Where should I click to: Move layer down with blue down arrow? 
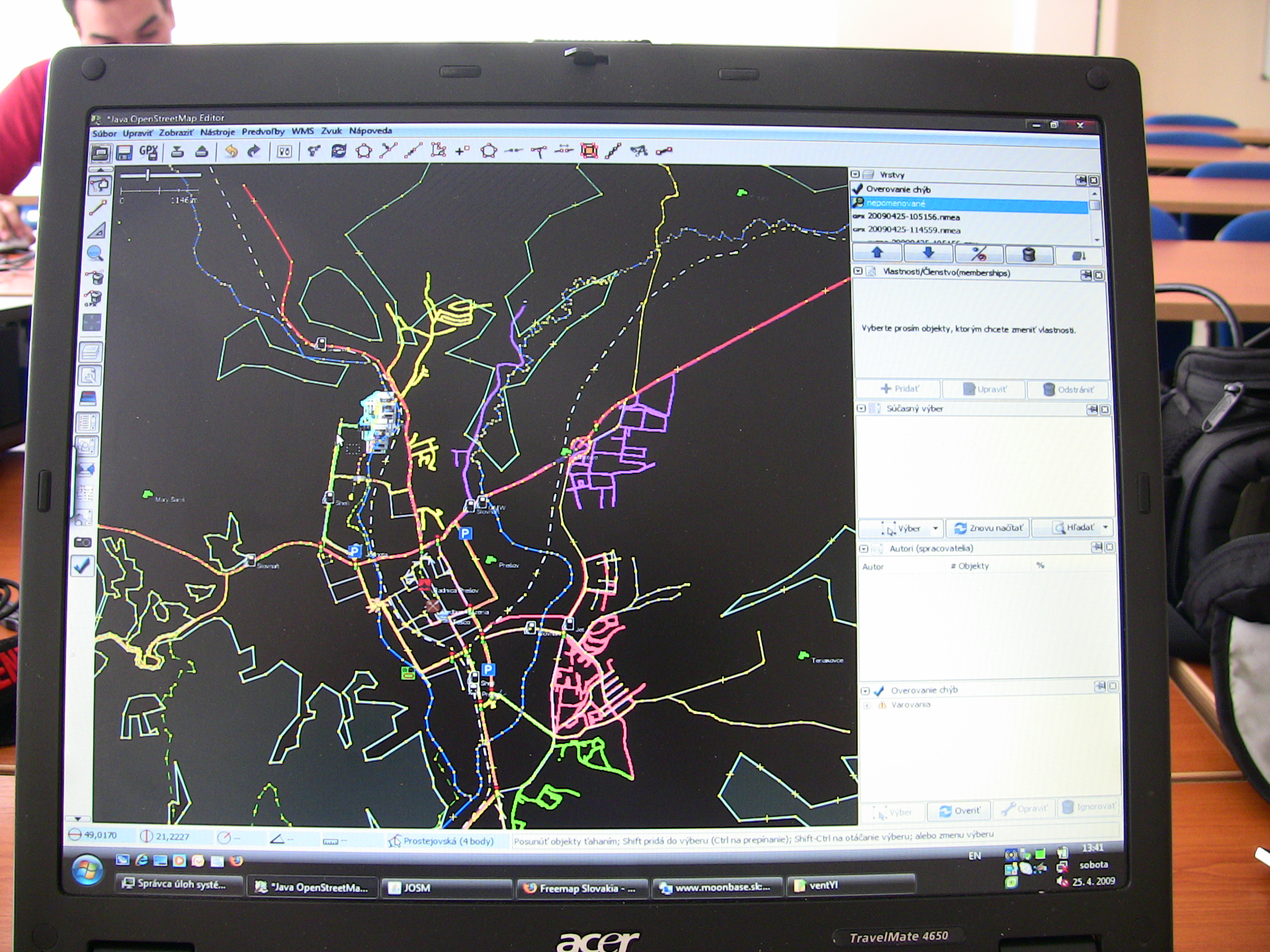click(928, 253)
